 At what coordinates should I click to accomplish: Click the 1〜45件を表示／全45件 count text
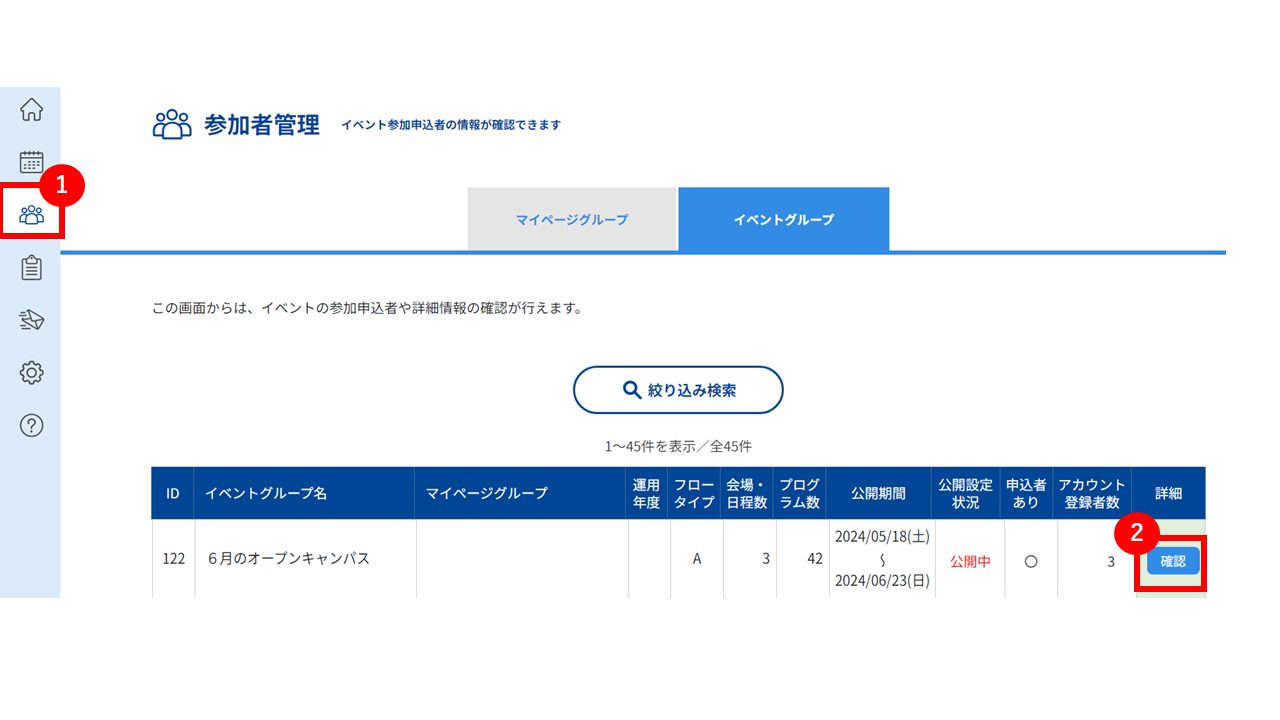(678, 446)
